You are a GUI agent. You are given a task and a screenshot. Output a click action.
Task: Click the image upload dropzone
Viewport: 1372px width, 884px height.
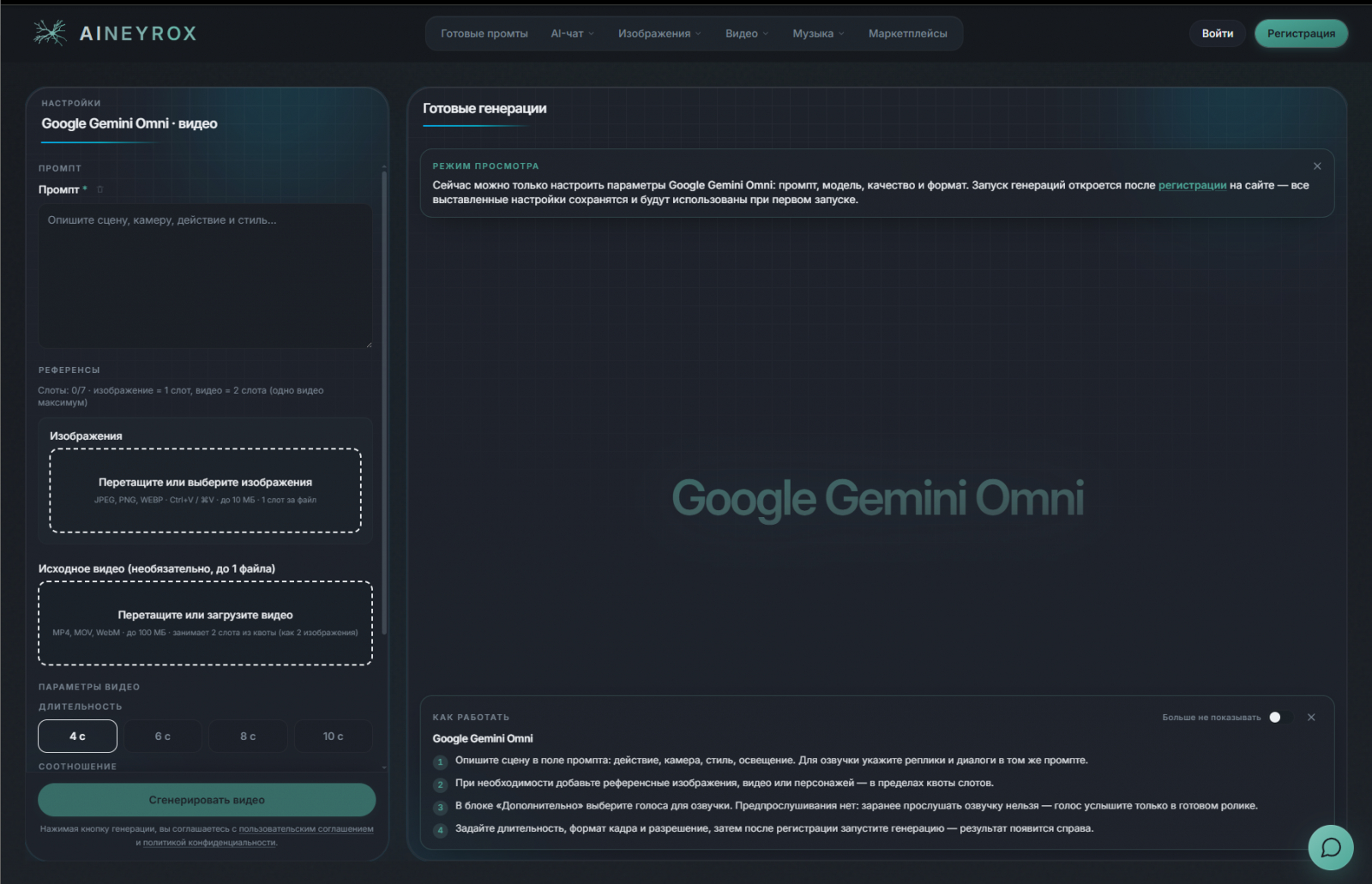click(x=205, y=490)
